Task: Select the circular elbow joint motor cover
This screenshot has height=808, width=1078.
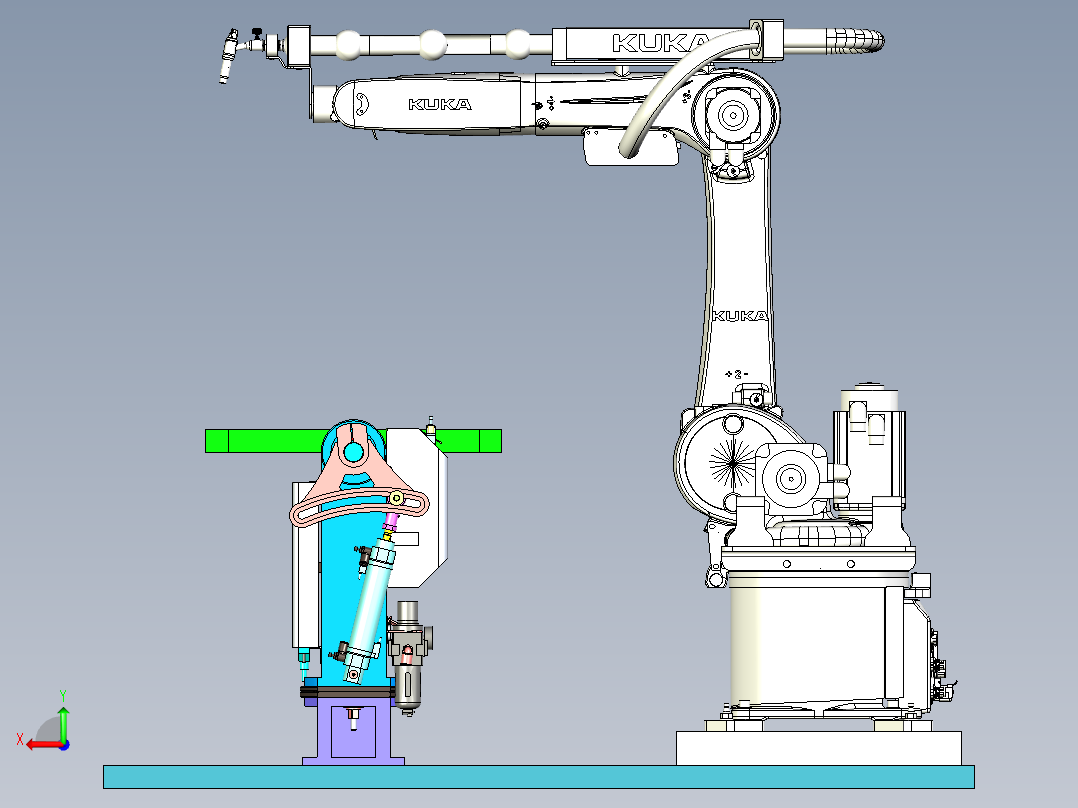Action: coord(733,115)
